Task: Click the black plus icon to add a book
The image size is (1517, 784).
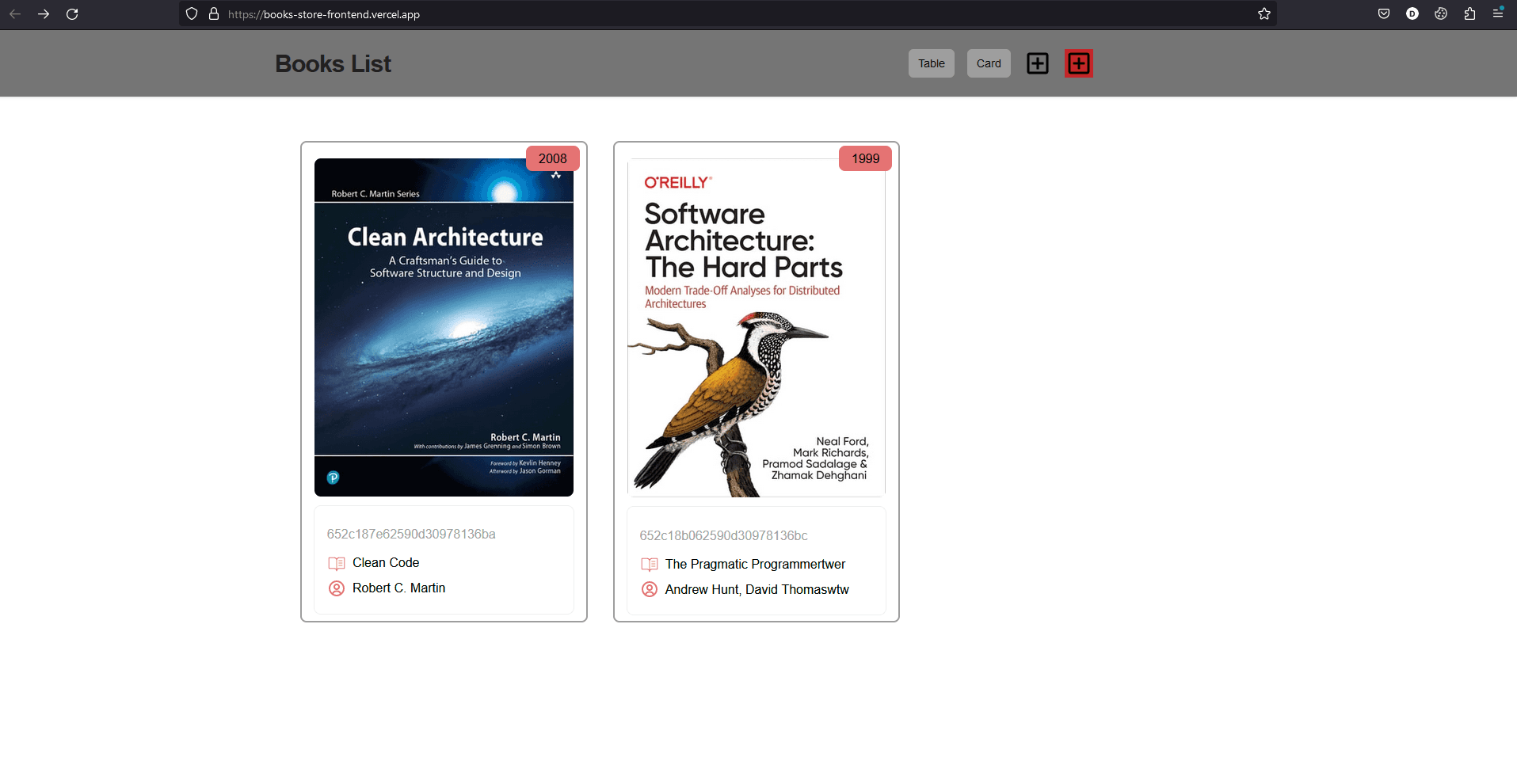Action: 1038,63
